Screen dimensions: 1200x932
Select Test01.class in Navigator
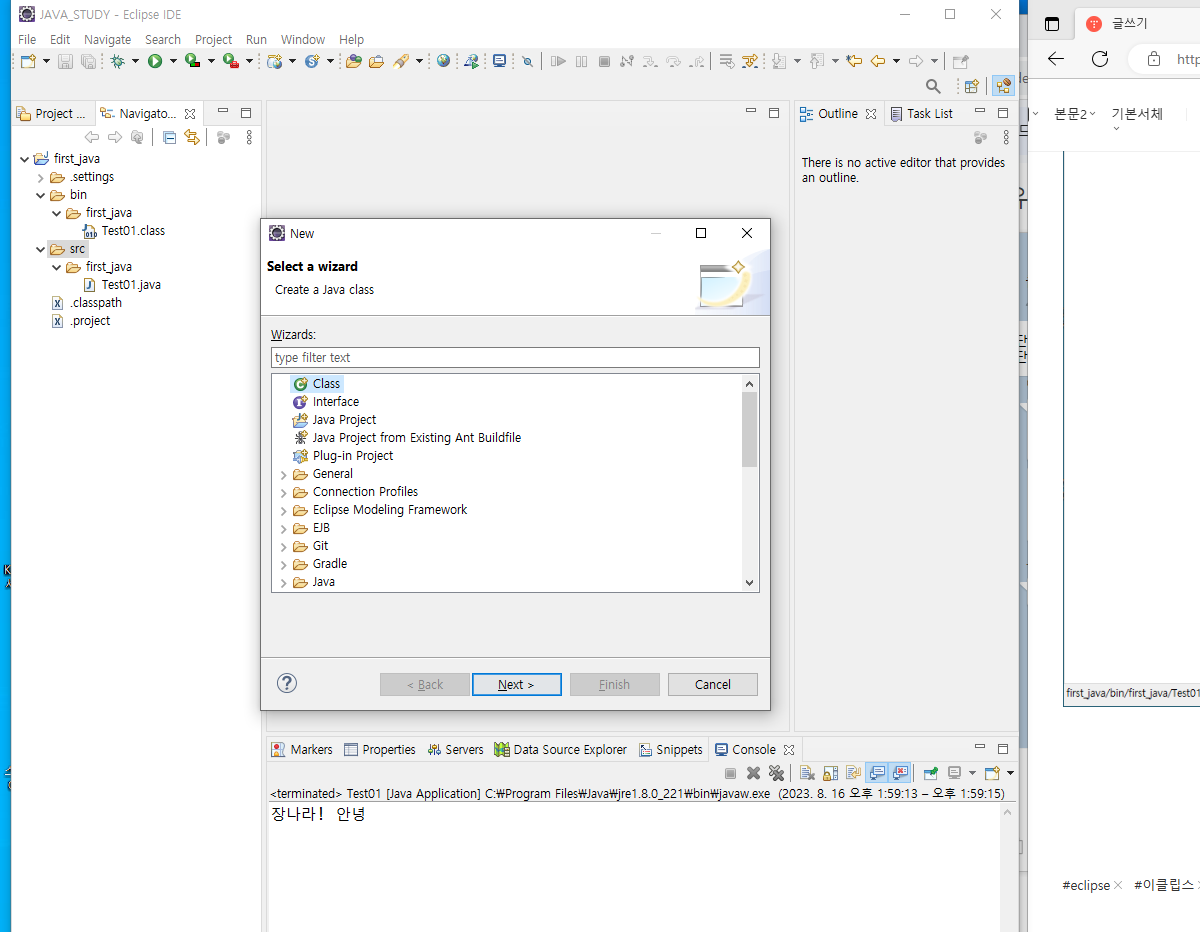125,231
